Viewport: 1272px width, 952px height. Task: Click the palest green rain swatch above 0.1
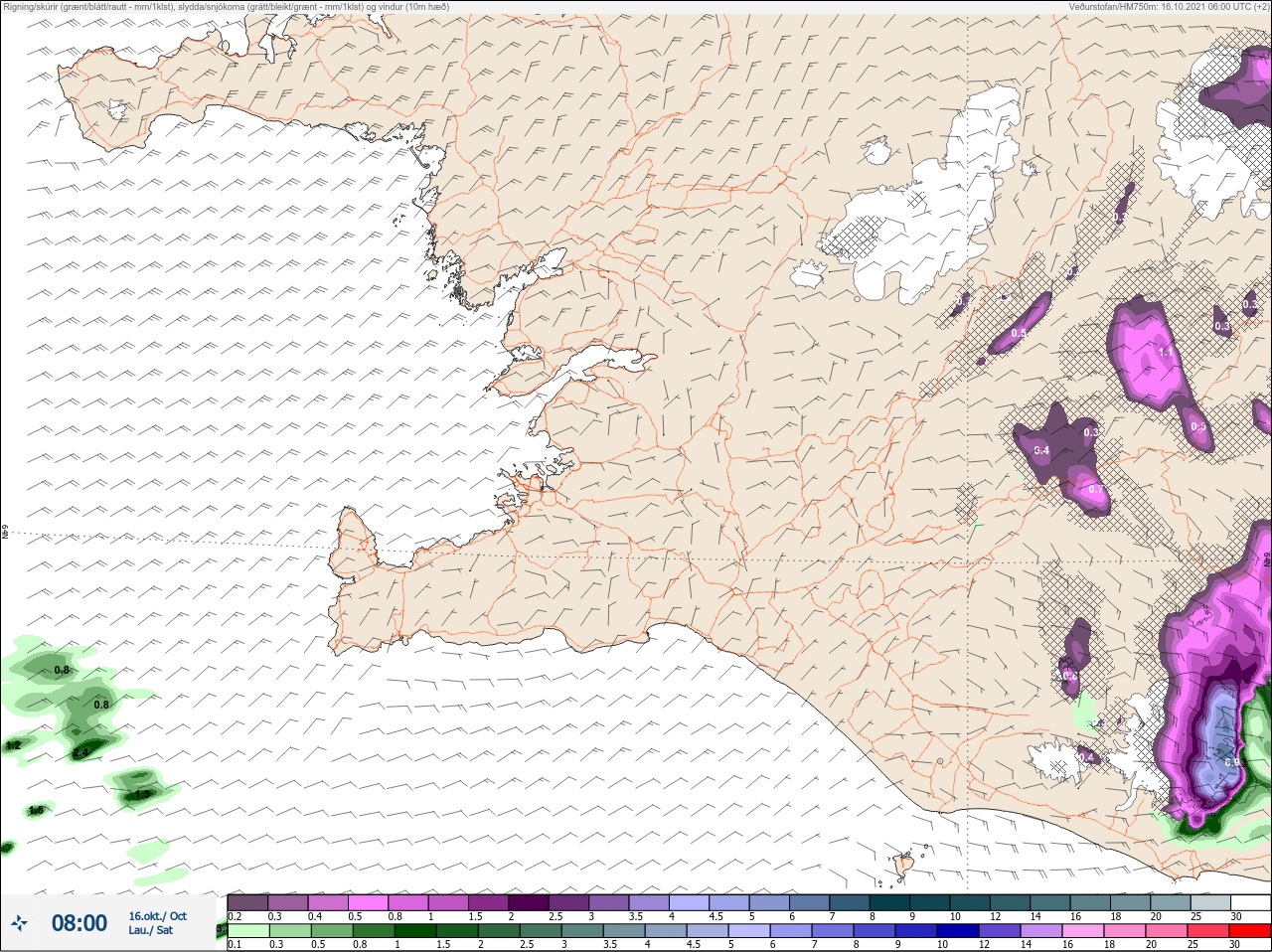[x=247, y=930]
